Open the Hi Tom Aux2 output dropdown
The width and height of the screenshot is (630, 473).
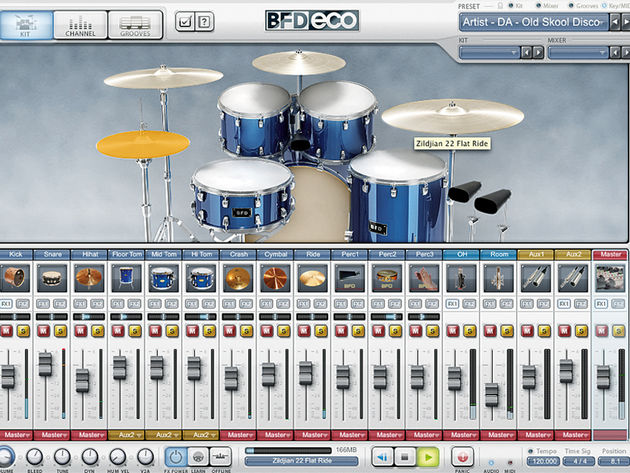point(201,435)
